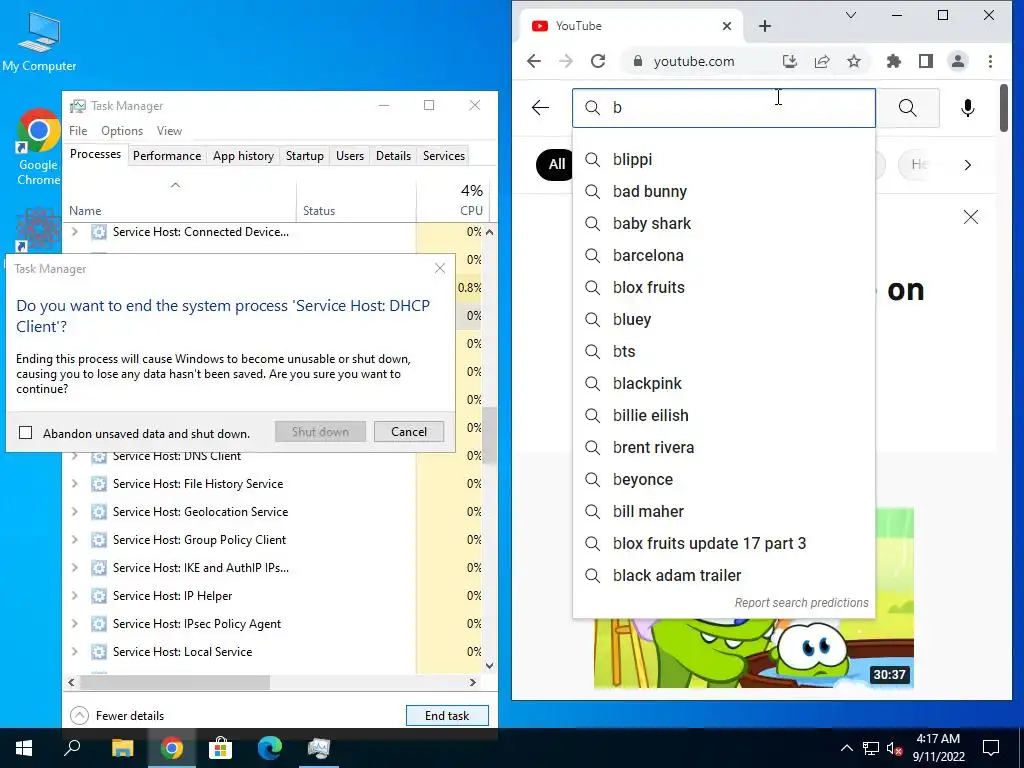1024x768 pixels.
Task: Bookmark this page with the star icon
Action: [x=854, y=61]
